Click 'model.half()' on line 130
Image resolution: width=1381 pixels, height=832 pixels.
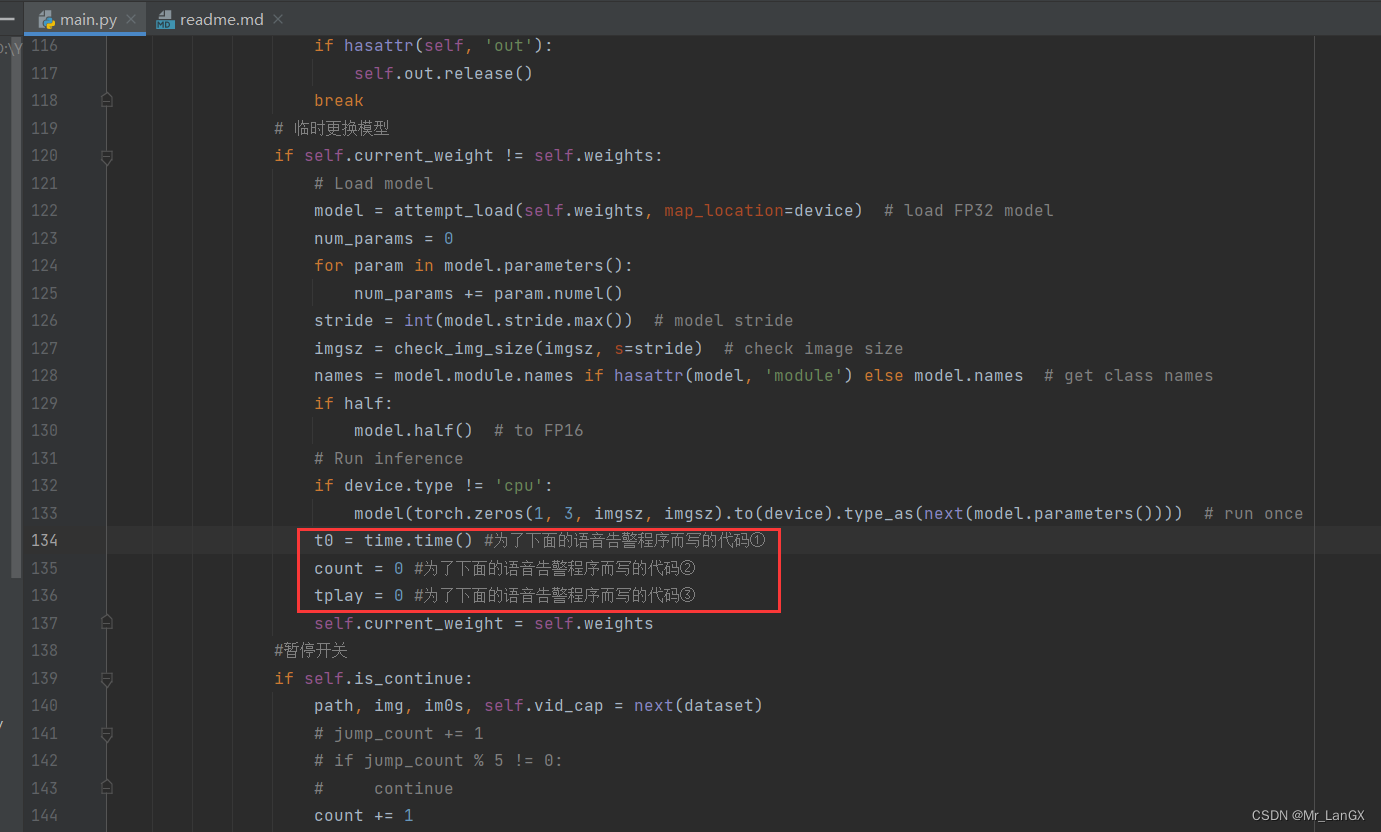pyautogui.click(x=413, y=430)
